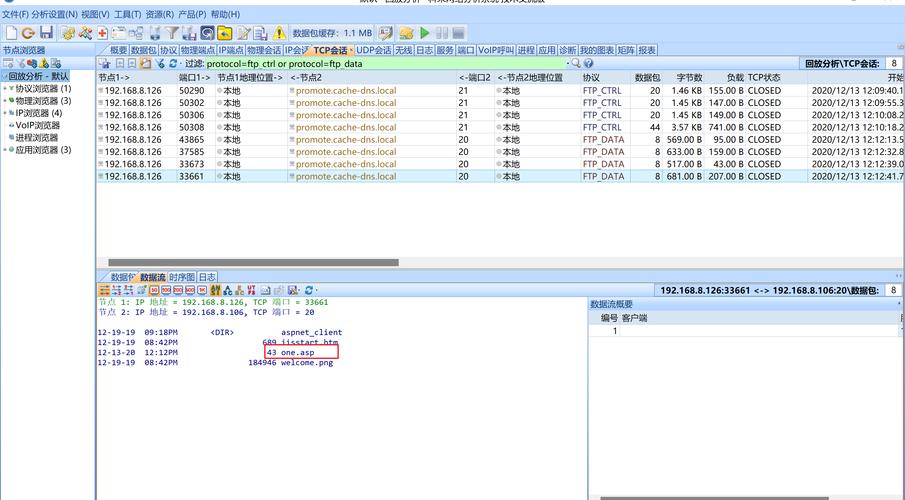Screen dimensions: 905x500
Task: Sort by the TCP状态 column header
Action: pos(776,77)
